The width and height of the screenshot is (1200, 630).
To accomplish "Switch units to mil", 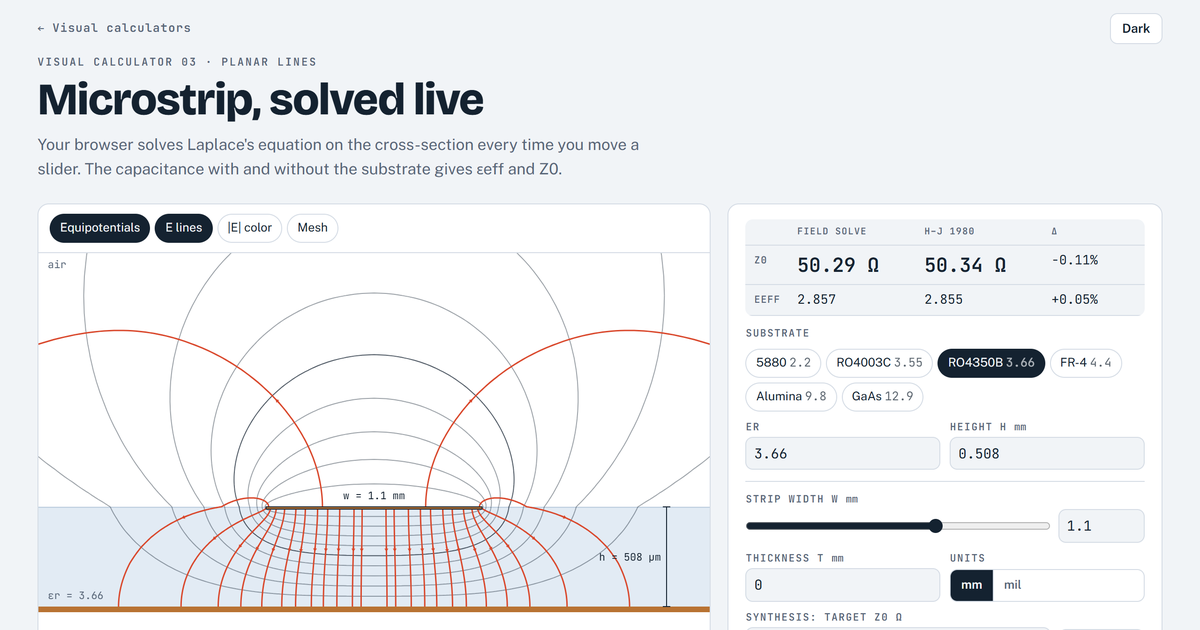I will 1012,585.
